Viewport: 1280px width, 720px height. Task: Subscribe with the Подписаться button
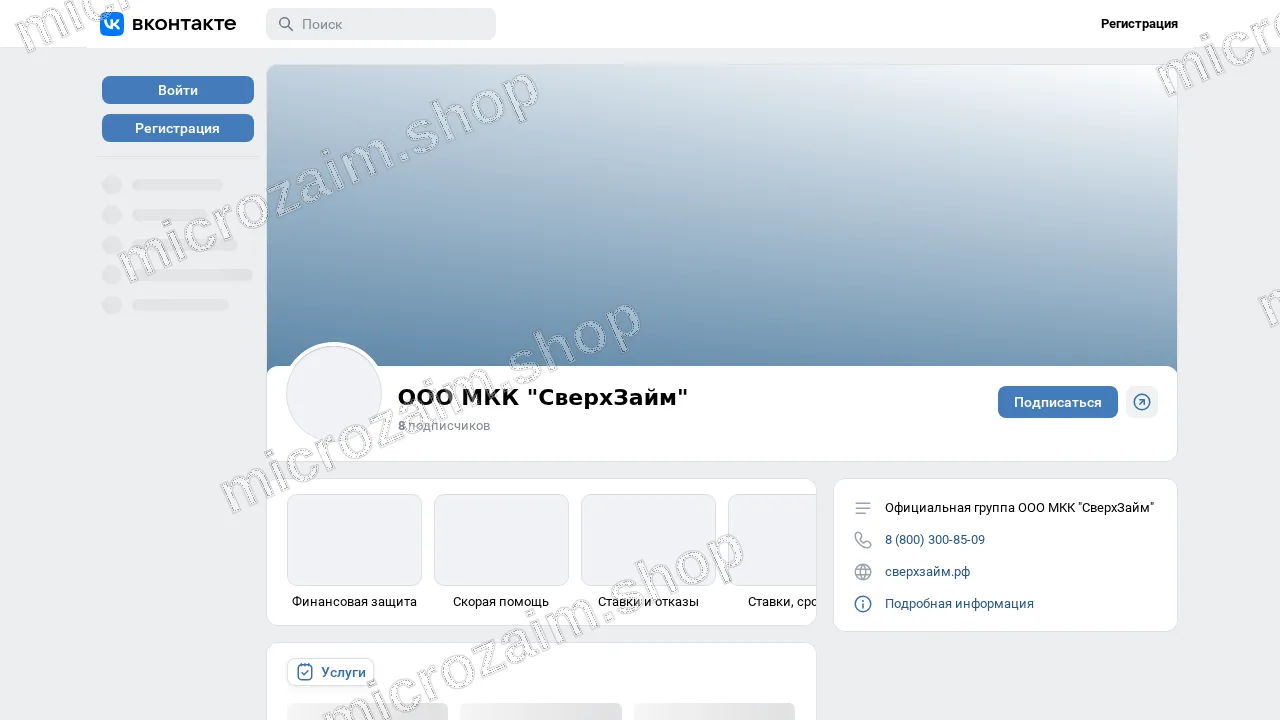coord(1058,402)
